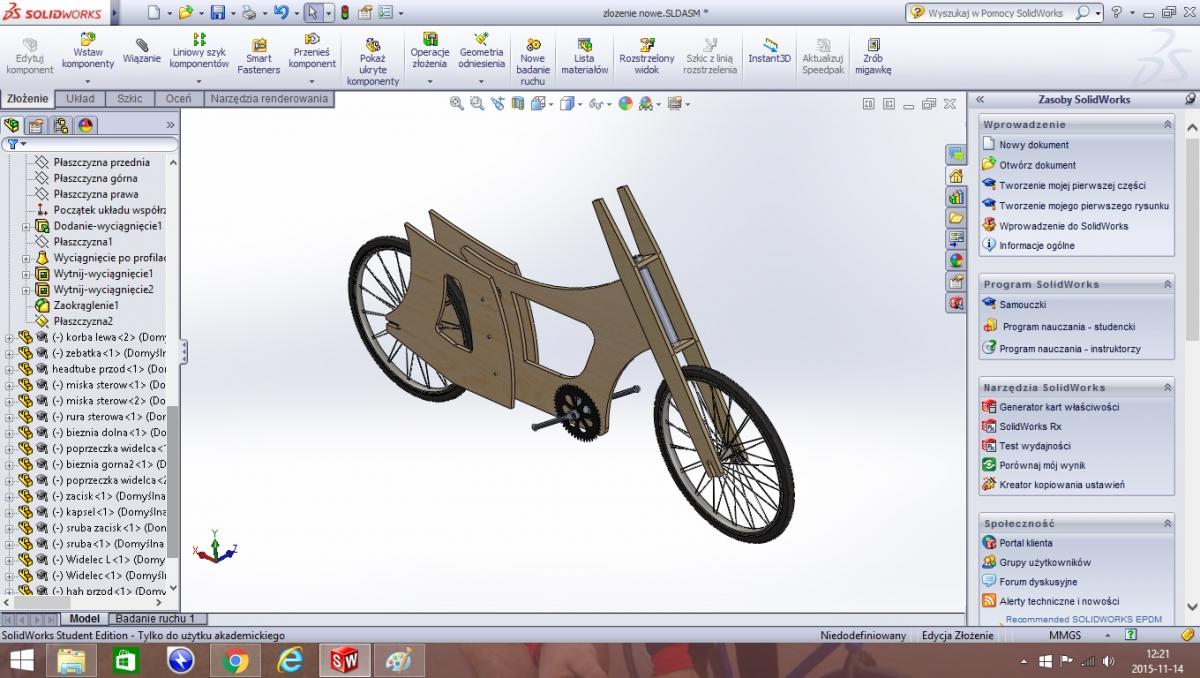This screenshot has width=1200, height=678.
Task: Switch to Badanie ruchu 1 tab
Action: [x=155, y=619]
